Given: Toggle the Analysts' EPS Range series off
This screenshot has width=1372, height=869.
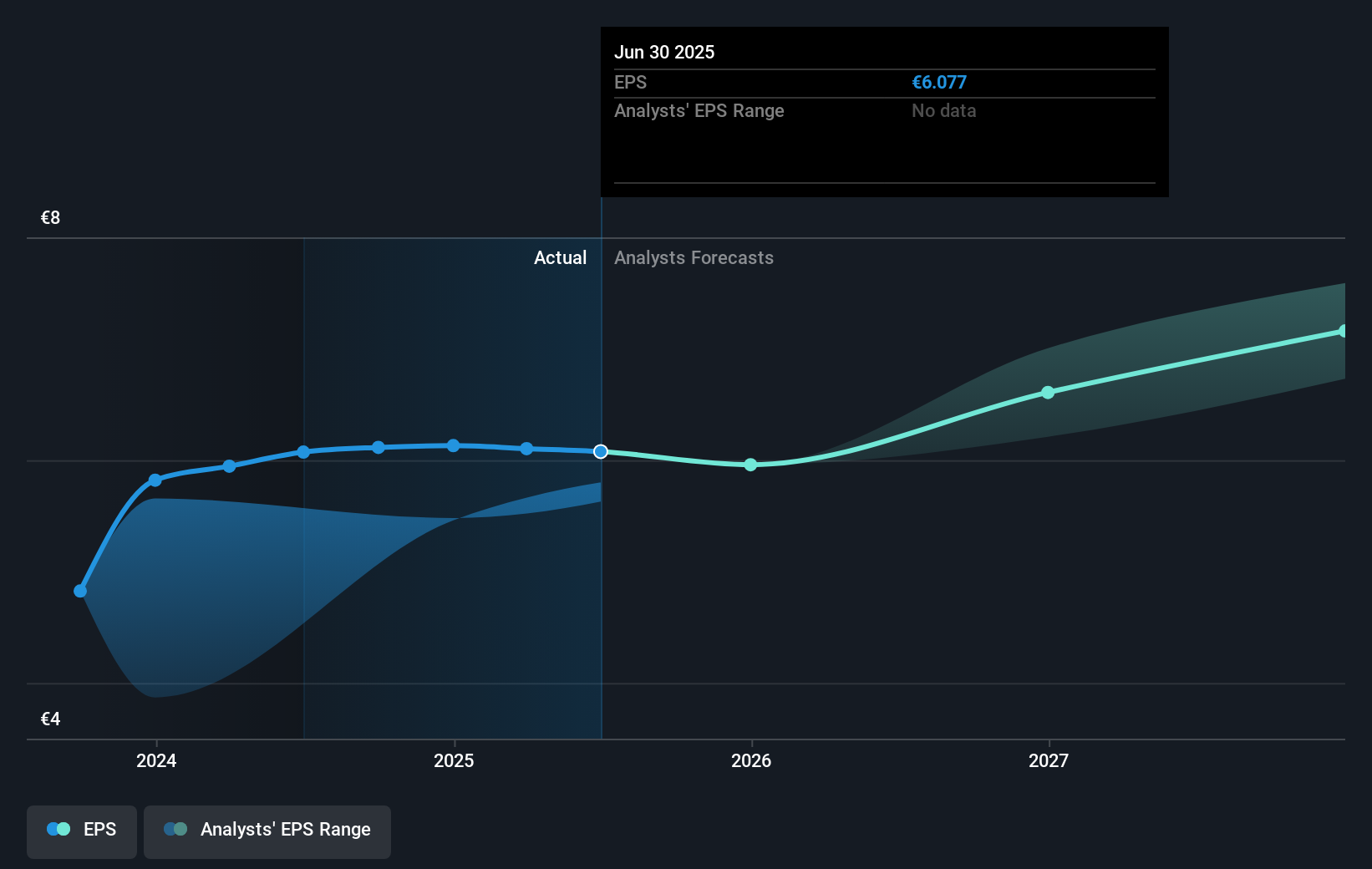Looking at the screenshot, I should click(x=267, y=831).
